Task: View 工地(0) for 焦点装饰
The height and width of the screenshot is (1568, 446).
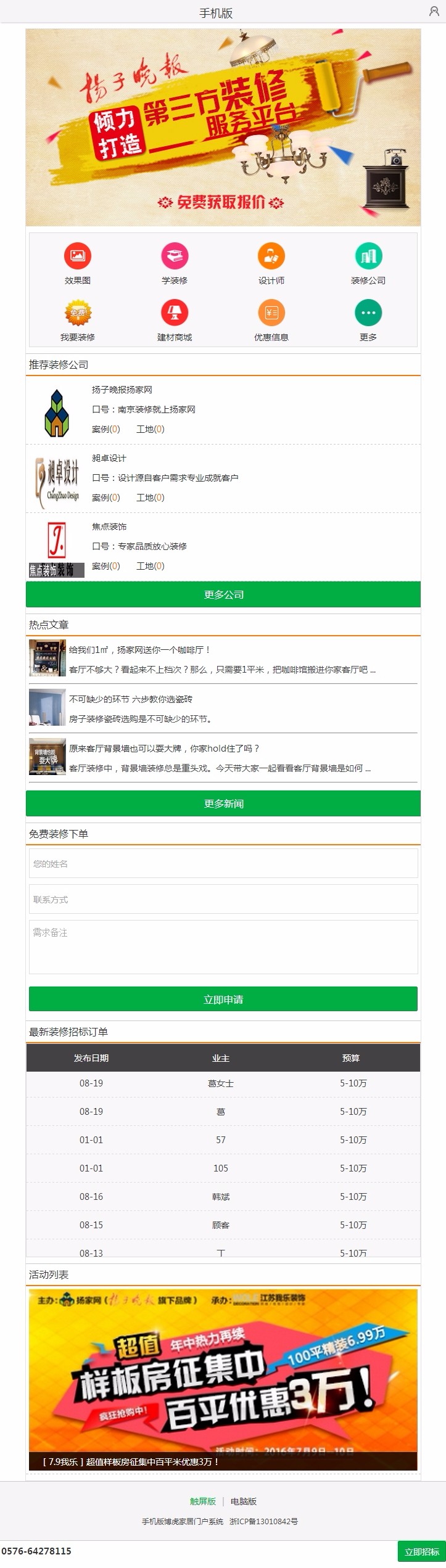Action: pyautogui.click(x=151, y=566)
